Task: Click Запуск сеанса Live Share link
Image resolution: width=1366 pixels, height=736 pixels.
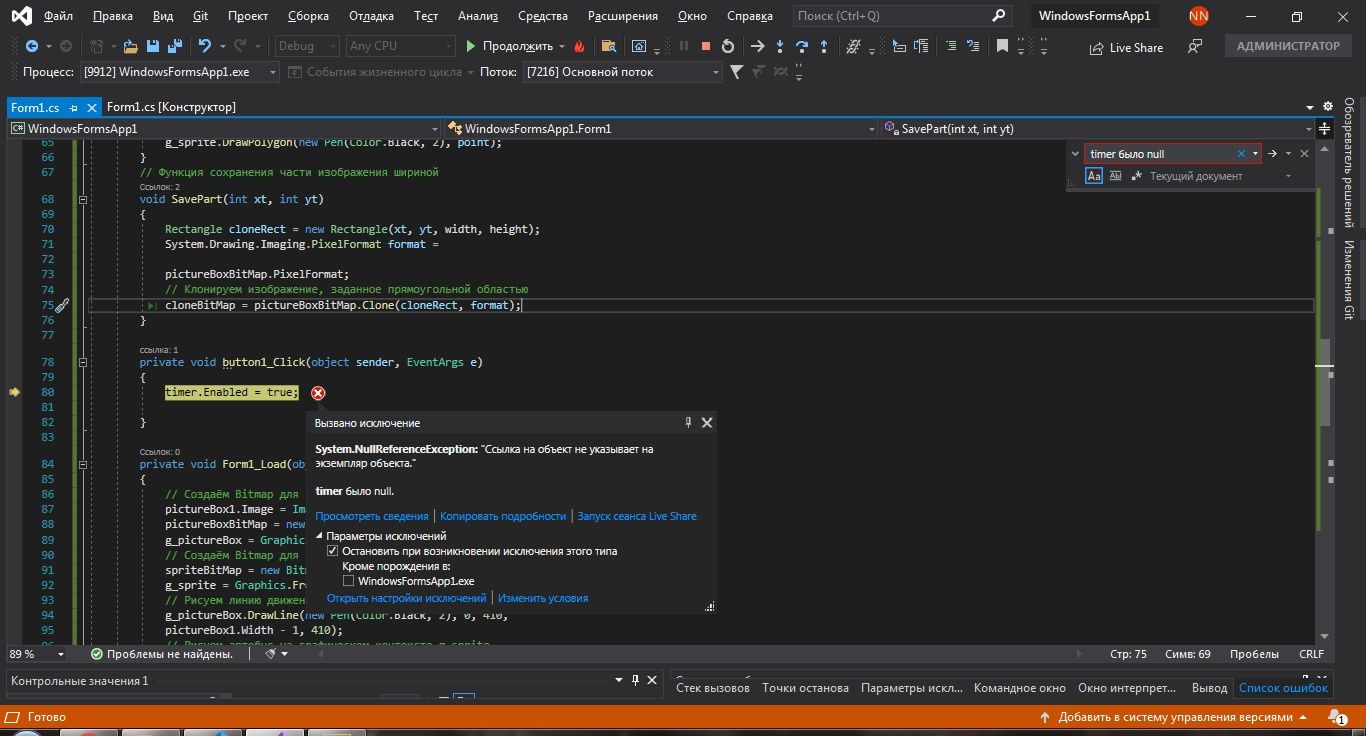Action: [637, 516]
